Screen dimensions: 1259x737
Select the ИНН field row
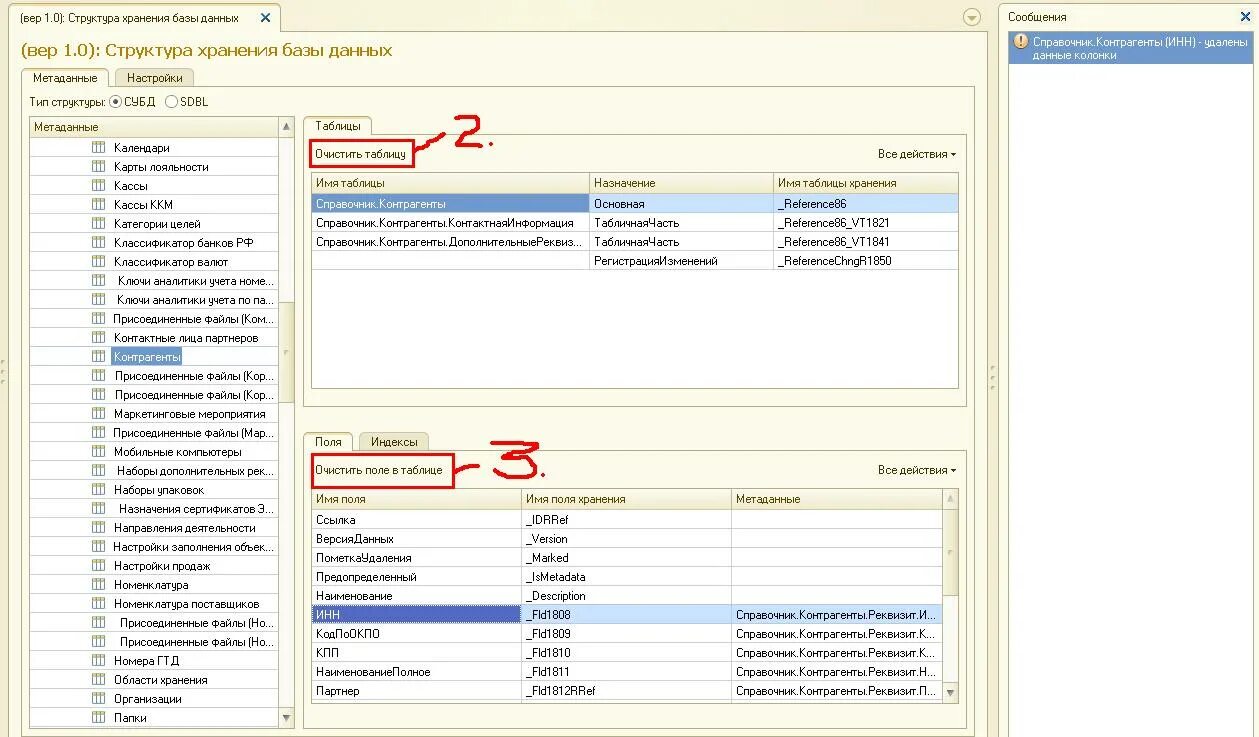click(627, 614)
